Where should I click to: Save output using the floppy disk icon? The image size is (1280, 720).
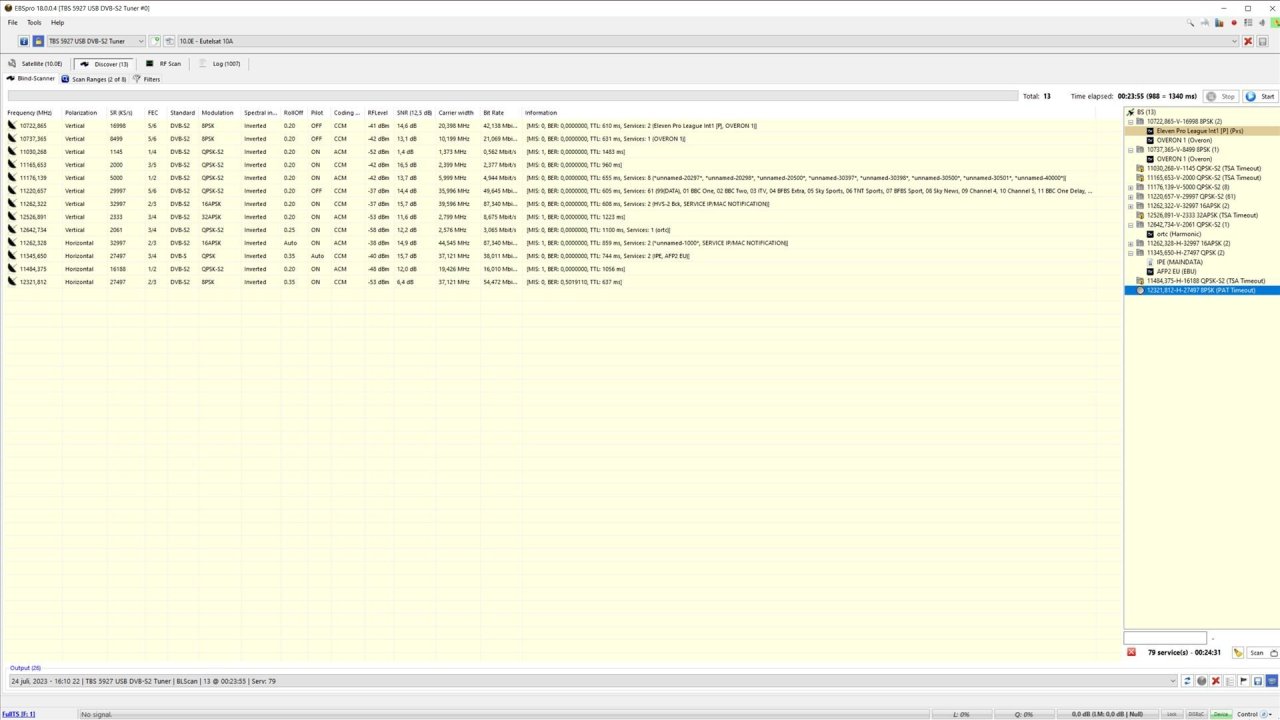click(1257, 681)
